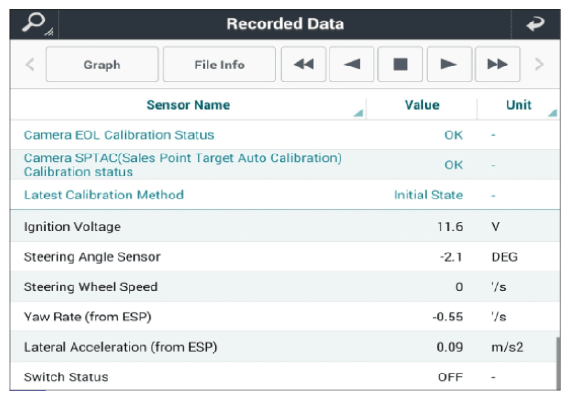Rewind playback with double-left arrows
Viewport: 570px width, 400px height.
[x=304, y=64]
